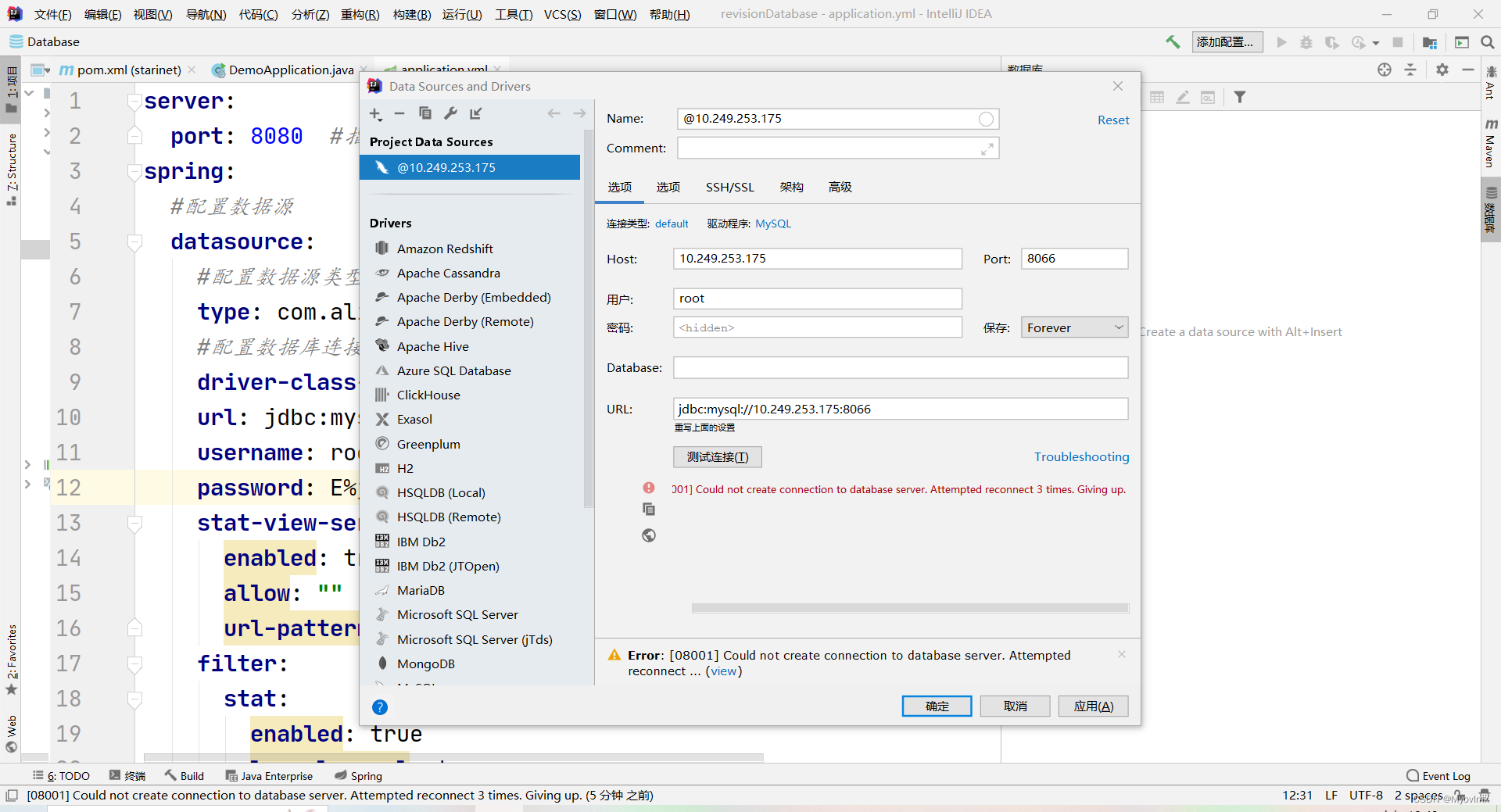1501x812 pixels.
Task: Open driver settings with the wrench icon
Action: 450,113
